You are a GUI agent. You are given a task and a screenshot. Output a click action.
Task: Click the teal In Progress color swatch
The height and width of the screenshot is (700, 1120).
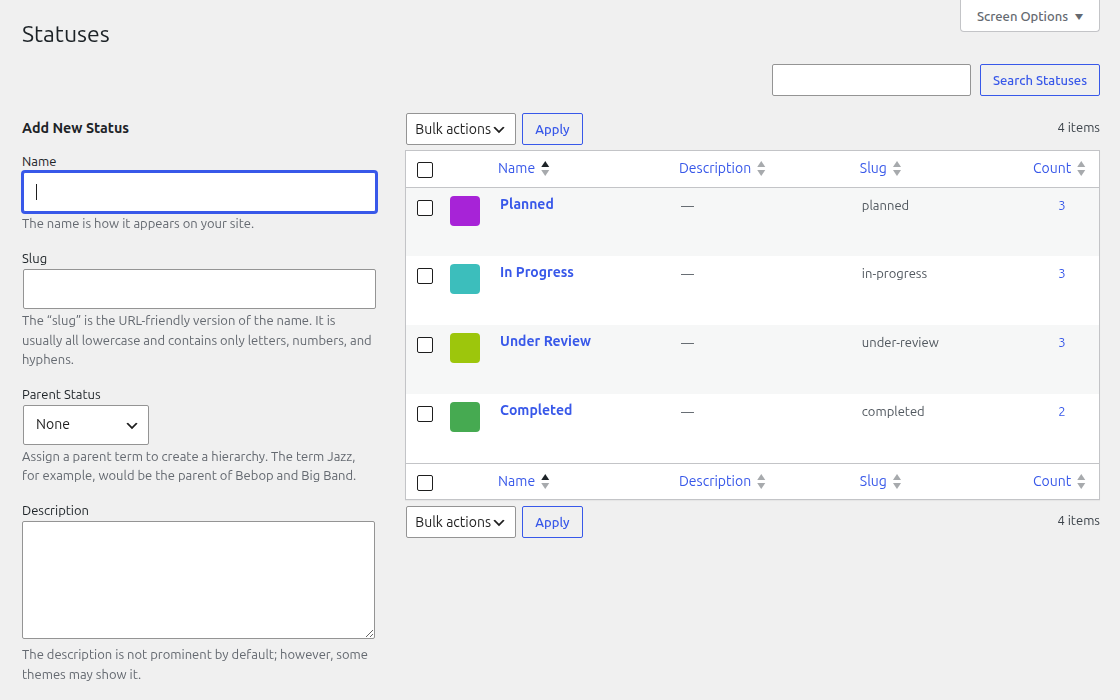tap(465, 279)
